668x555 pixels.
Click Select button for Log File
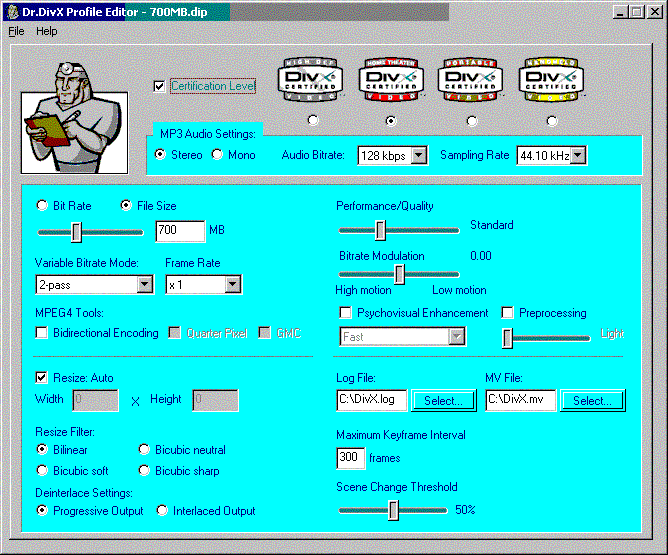(x=443, y=400)
